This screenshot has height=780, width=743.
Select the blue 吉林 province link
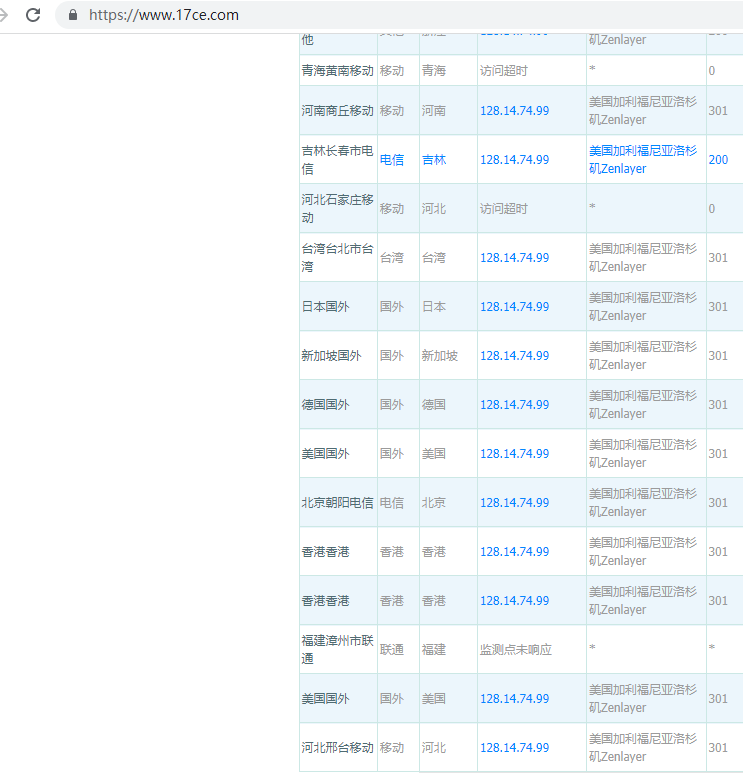tap(434, 159)
